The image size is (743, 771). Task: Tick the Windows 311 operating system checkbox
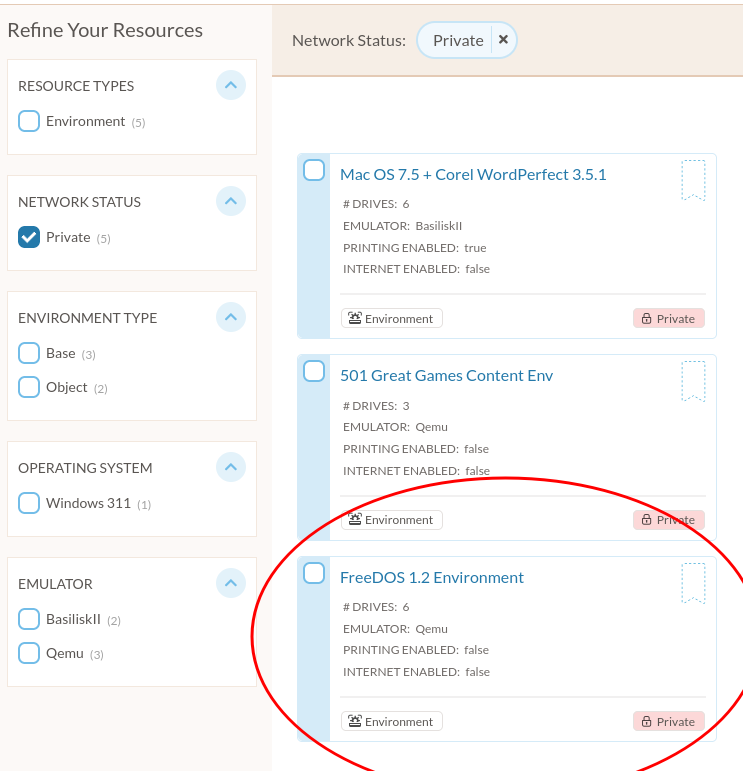(29, 503)
